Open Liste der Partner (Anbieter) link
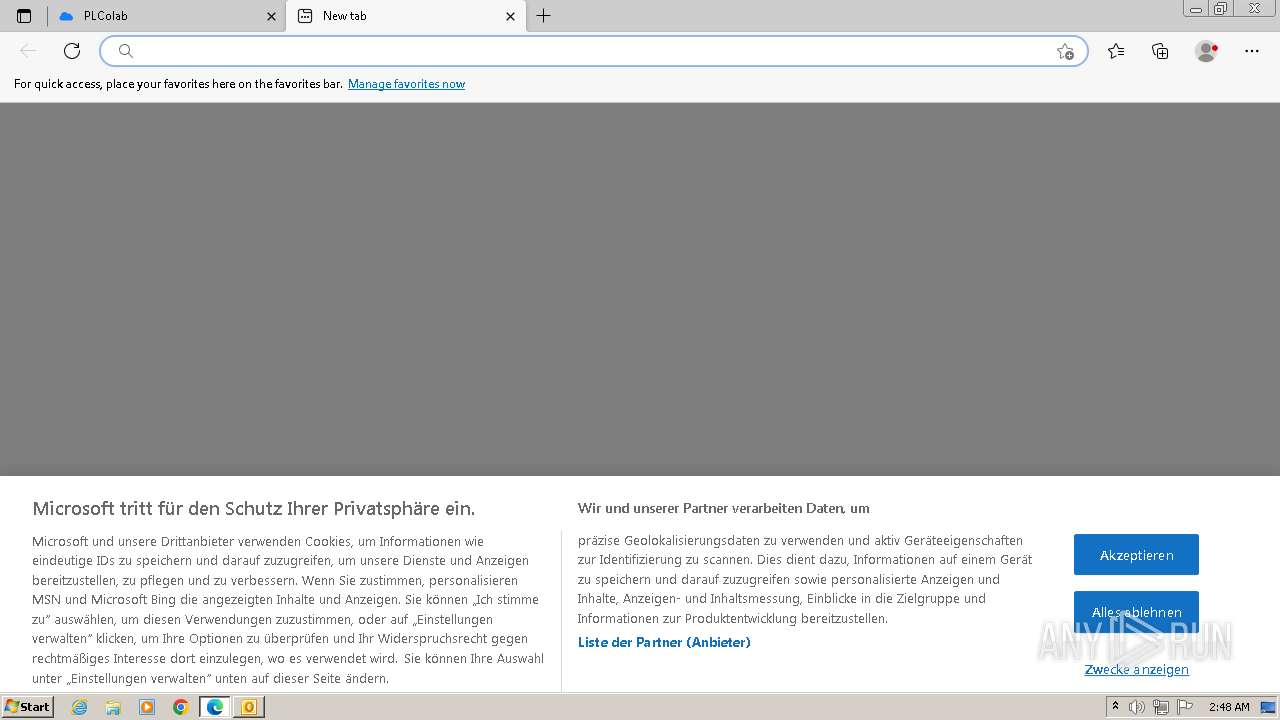Image resolution: width=1280 pixels, height=720 pixels. coord(664,642)
